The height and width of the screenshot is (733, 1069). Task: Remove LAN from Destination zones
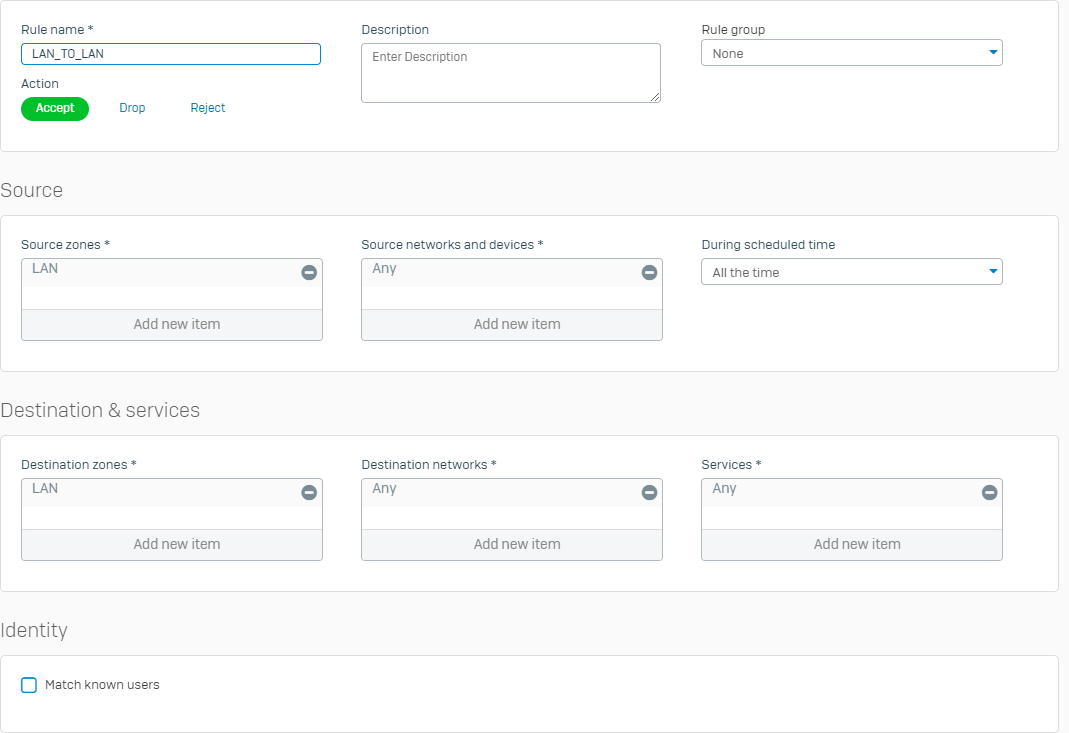coord(309,492)
